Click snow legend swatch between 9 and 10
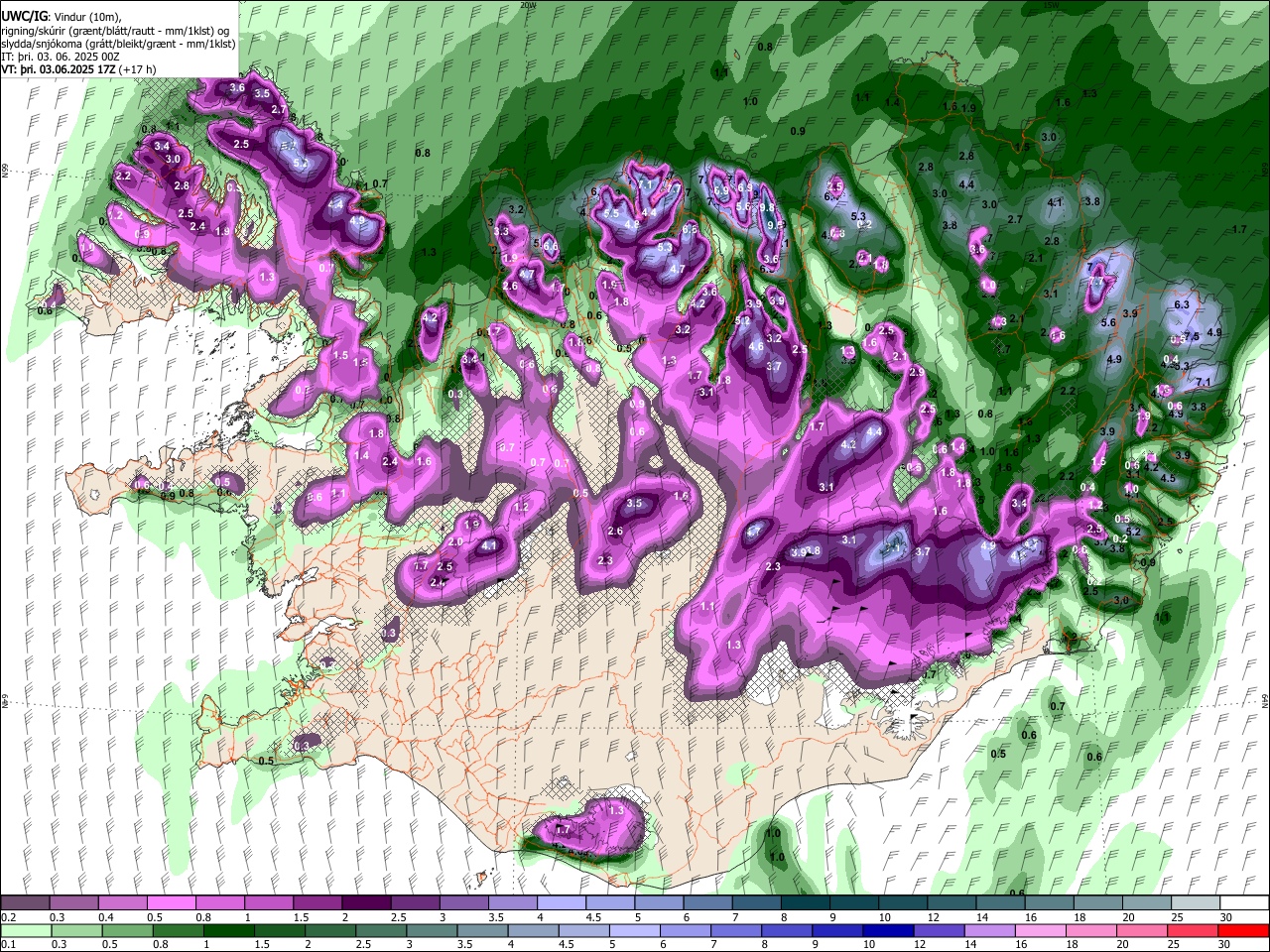 (x=854, y=903)
